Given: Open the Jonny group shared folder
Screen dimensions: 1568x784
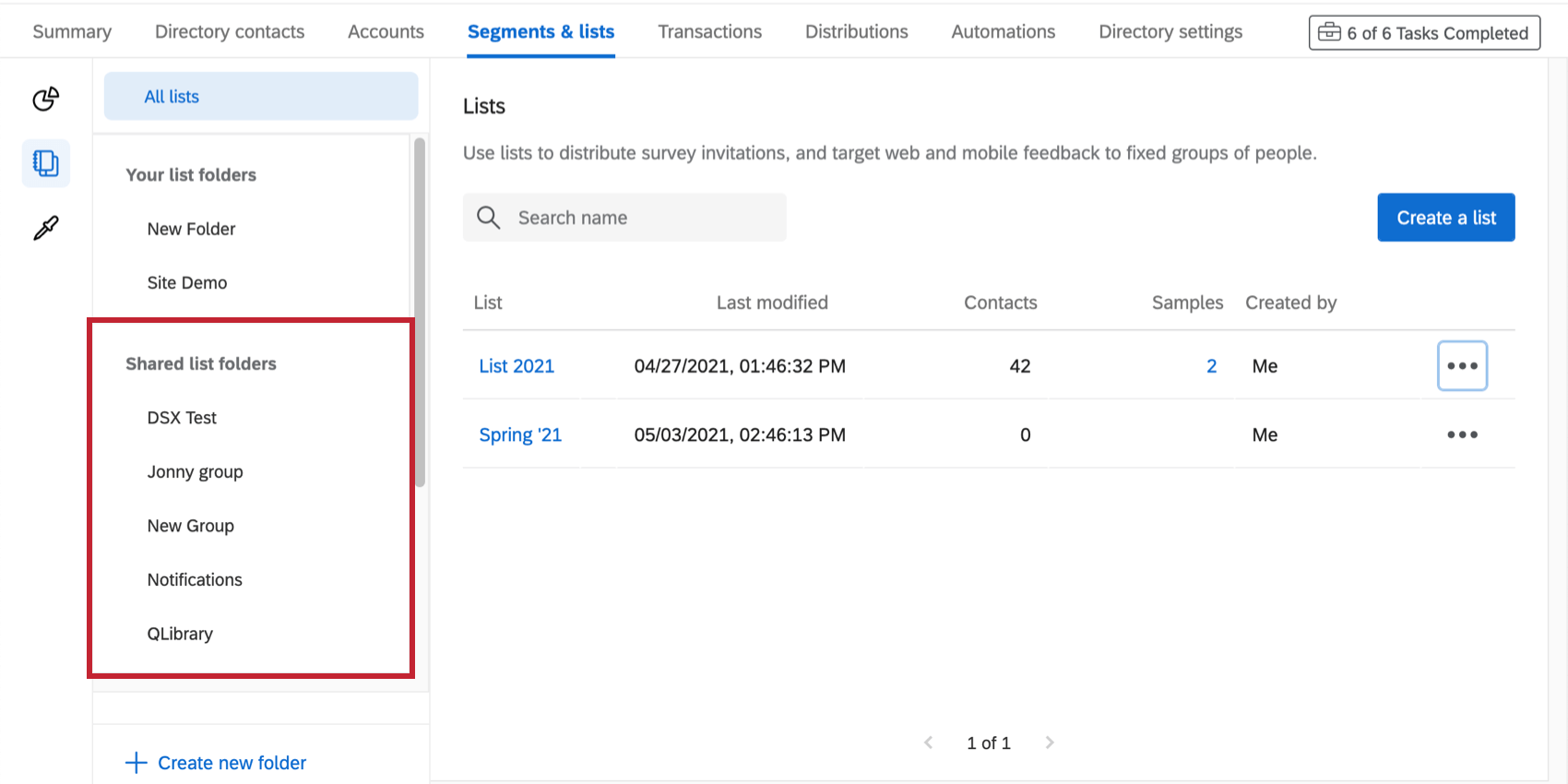Looking at the screenshot, I should pyautogui.click(x=195, y=471).
